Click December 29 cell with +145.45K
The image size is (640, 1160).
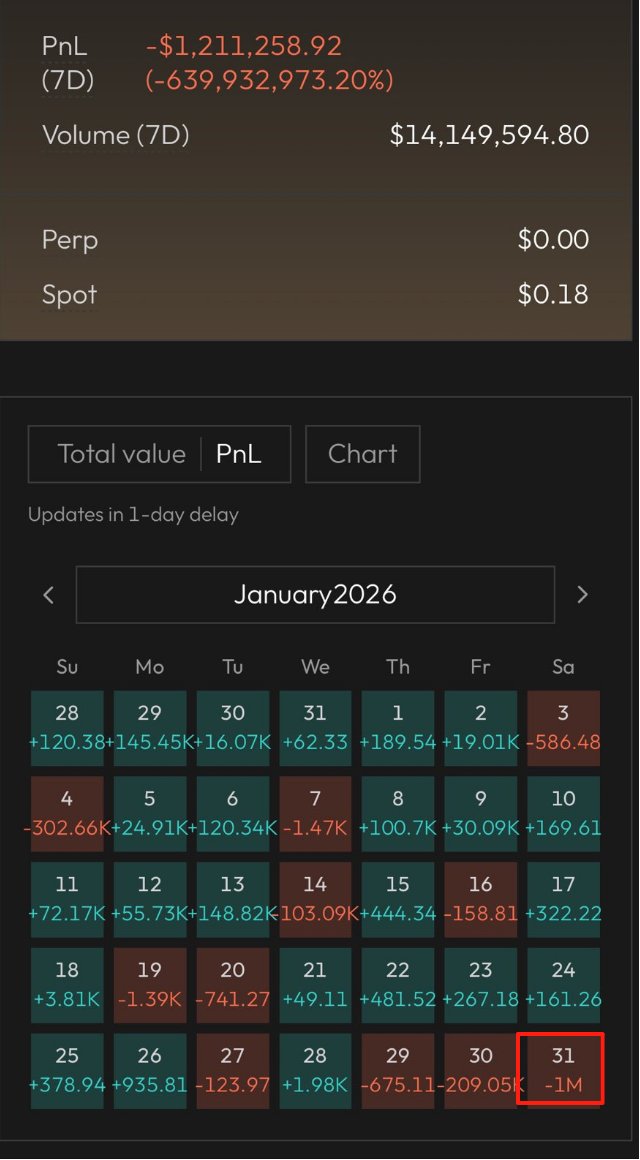click(x=150, y=726)
